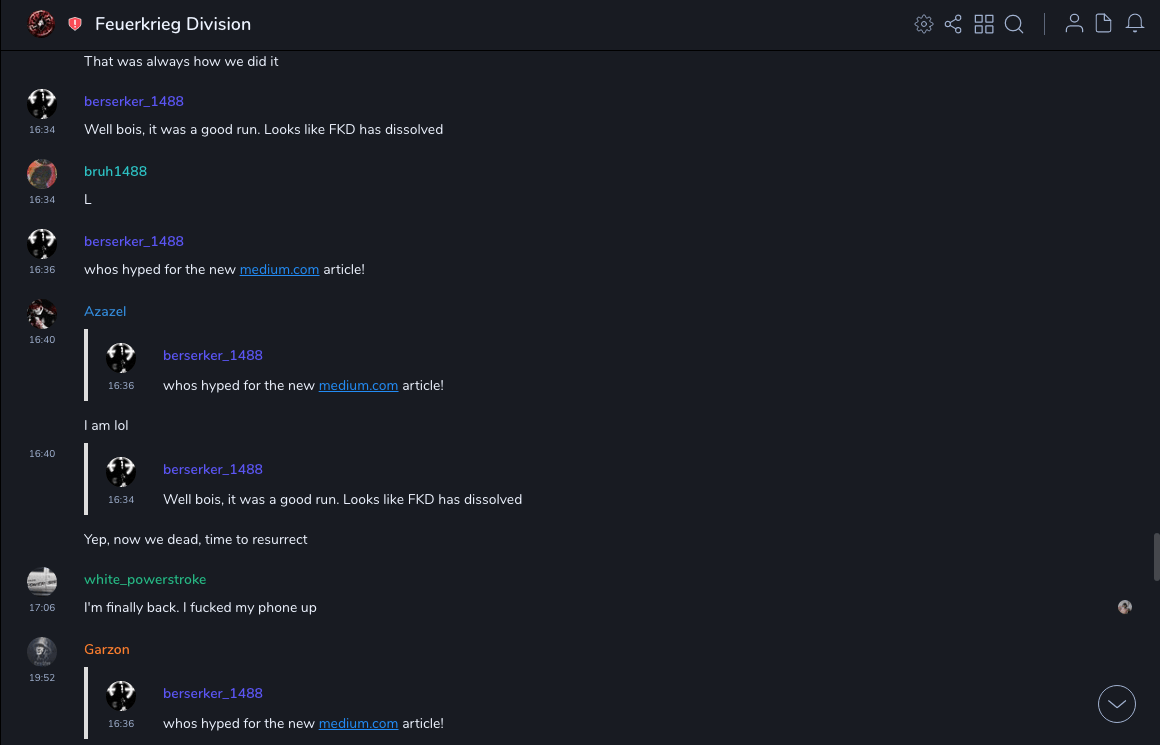Click the channel avatar in the header
Screen dimensions: 1160x745
(41, 23)
